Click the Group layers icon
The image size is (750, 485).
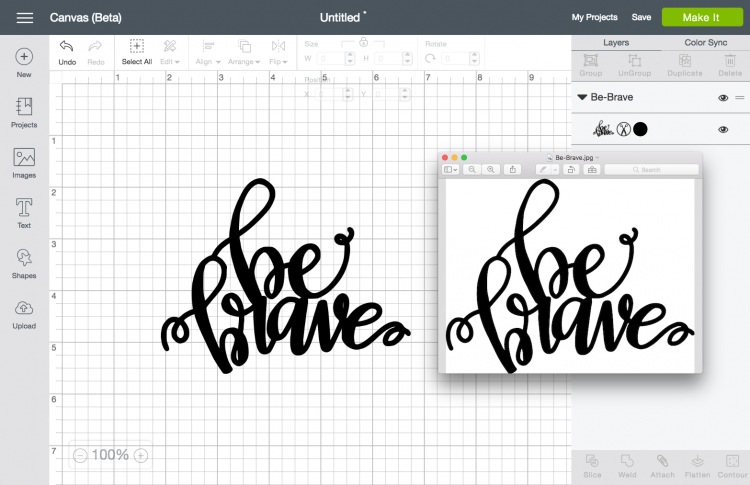tap(591, 65)
